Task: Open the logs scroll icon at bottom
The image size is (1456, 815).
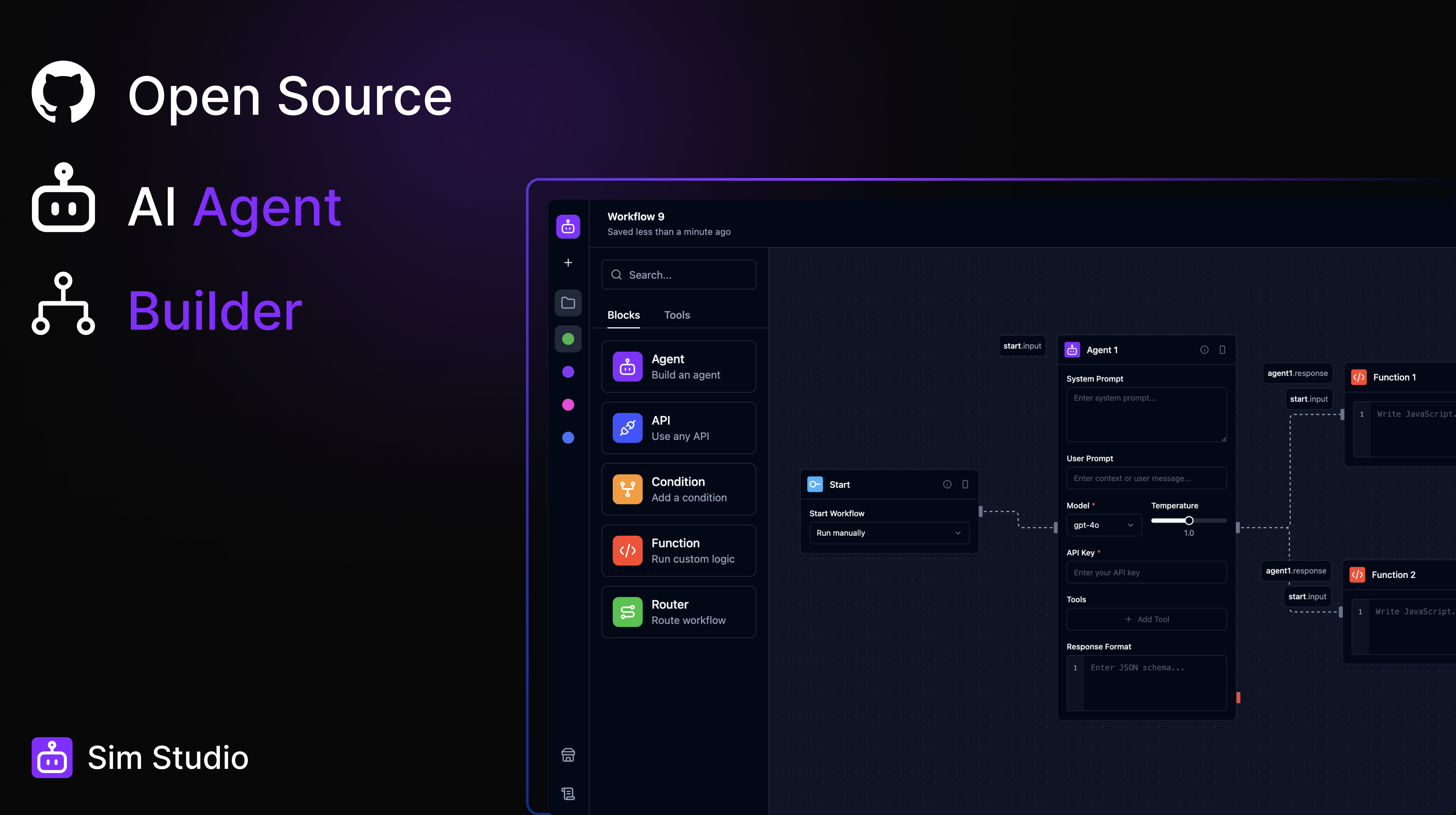Action: [568, 794]
